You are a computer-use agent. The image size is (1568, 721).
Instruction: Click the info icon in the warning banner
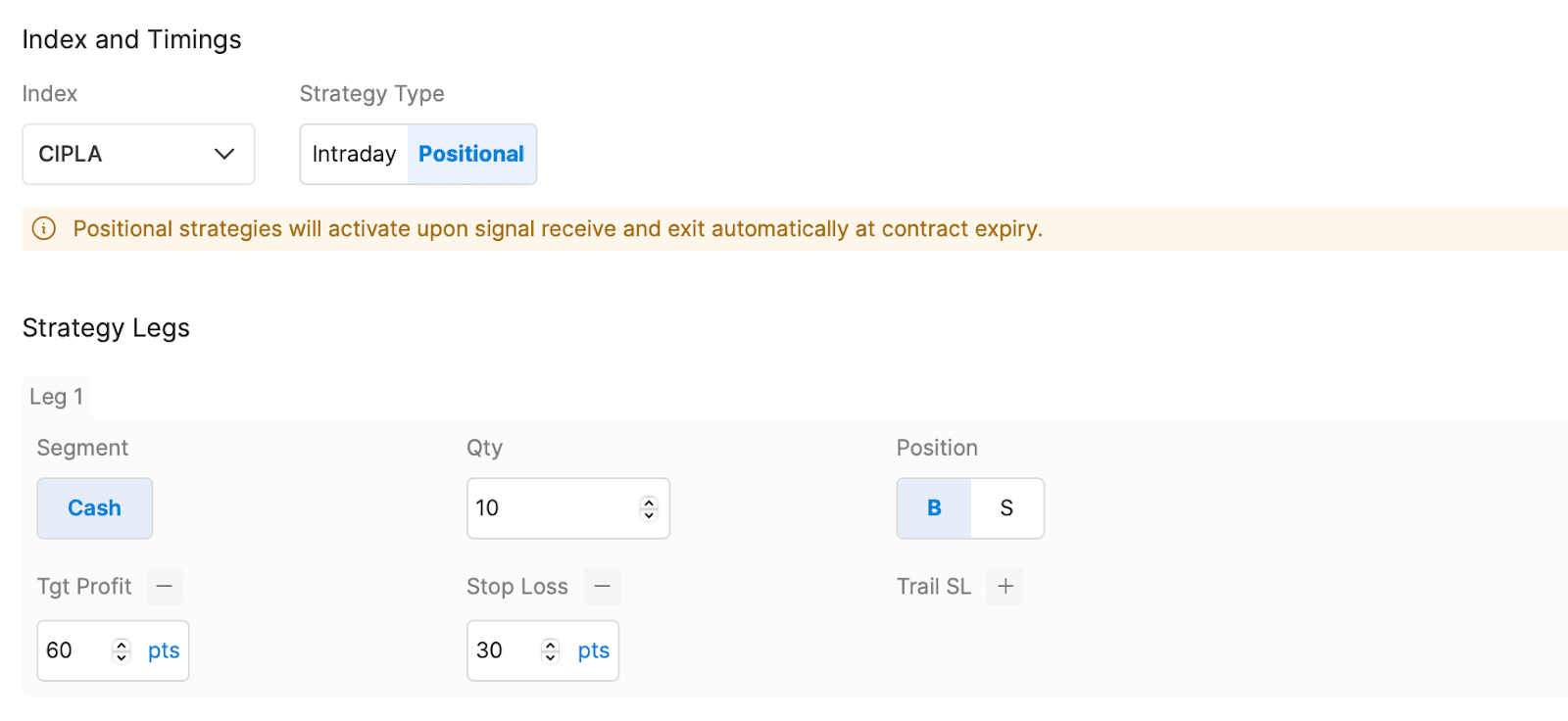coord(44,229)
